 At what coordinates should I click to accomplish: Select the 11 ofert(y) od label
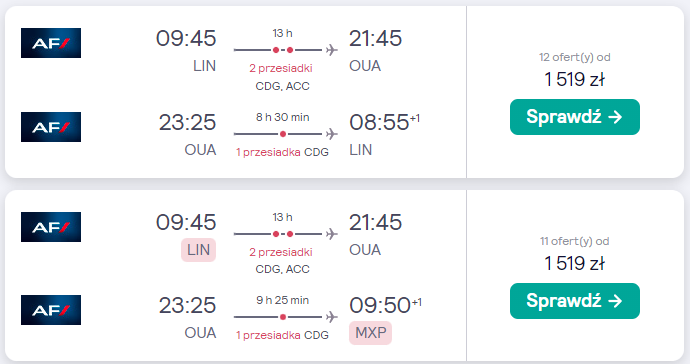(575, 241)
